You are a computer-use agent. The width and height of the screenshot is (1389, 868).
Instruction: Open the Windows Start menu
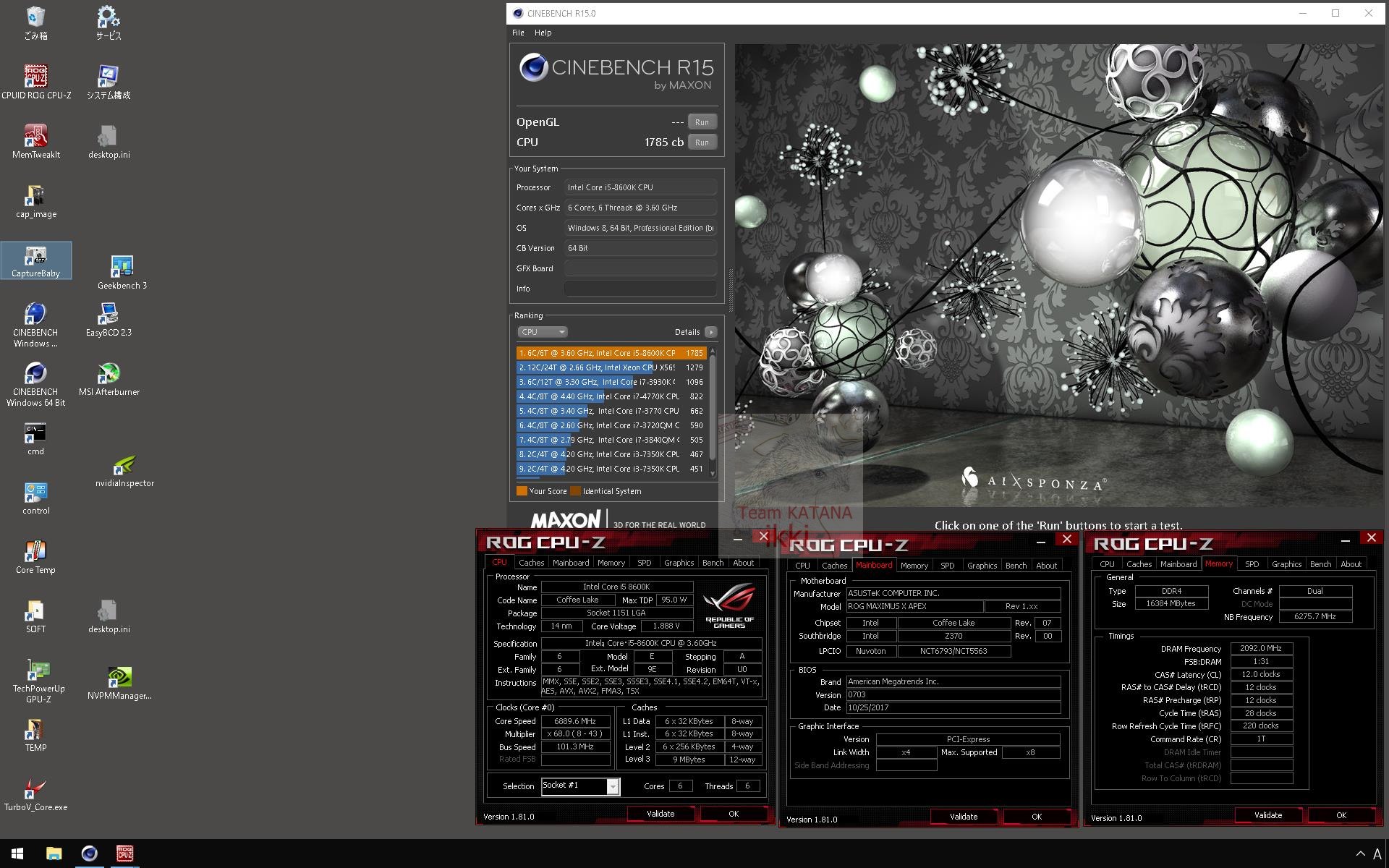pyautogui.click(x=17, y=854)
